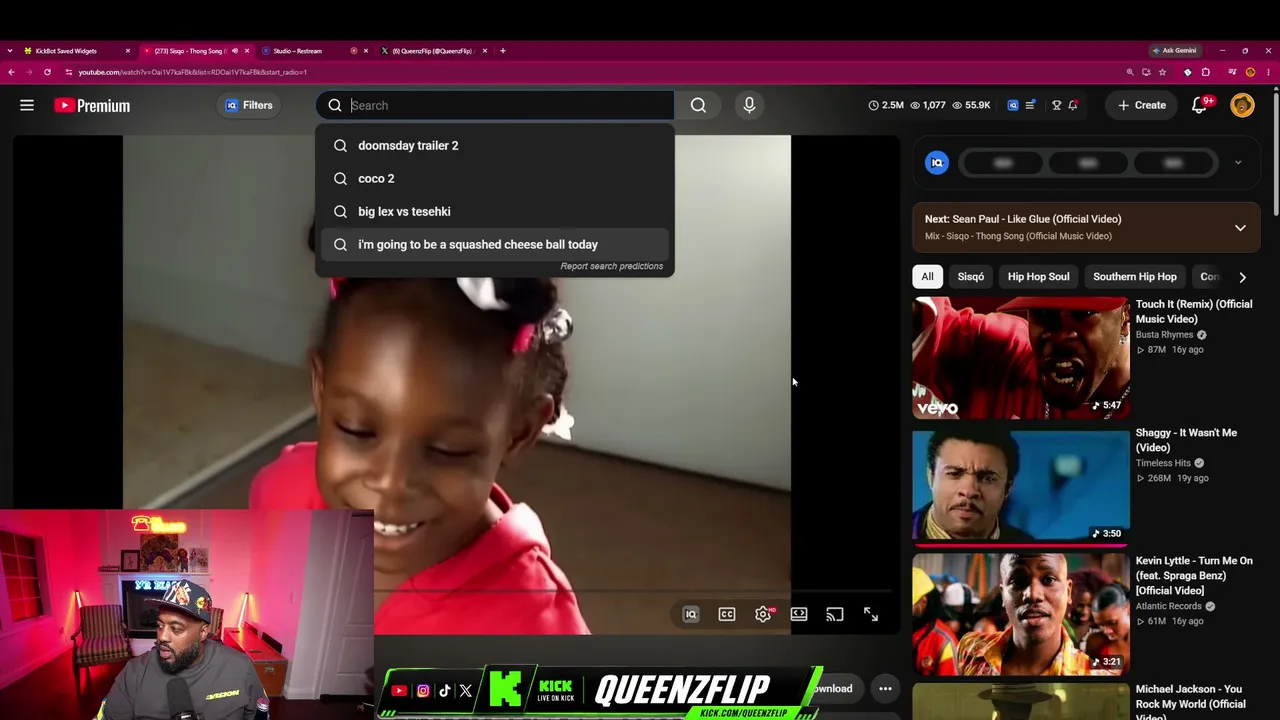Select the All filter chip
The image size is (1280, 720).
927,277
